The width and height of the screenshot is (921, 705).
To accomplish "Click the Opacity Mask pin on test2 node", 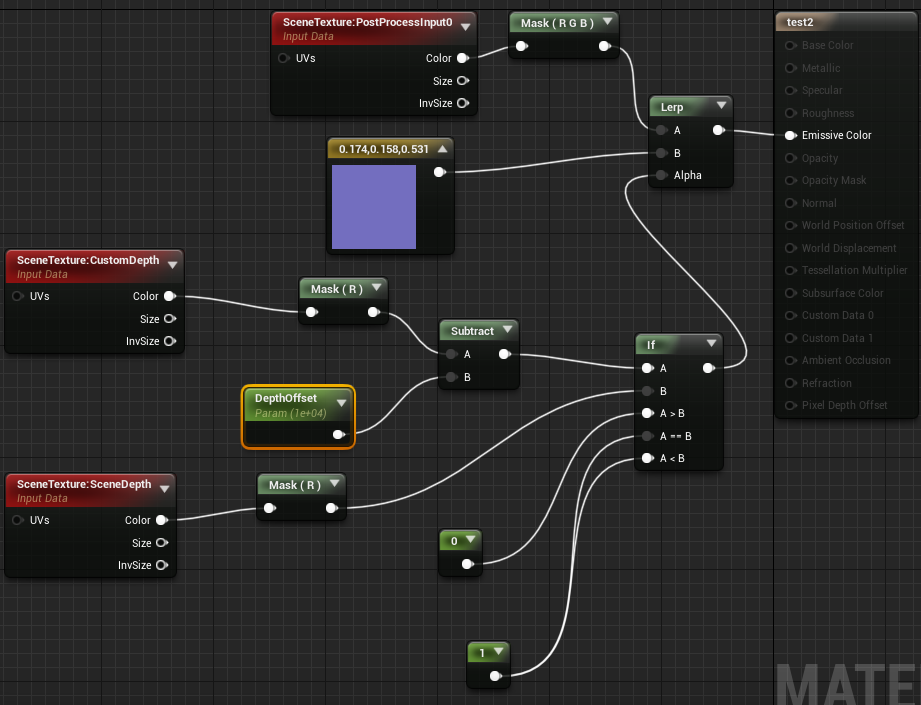I will coord(790,180).
